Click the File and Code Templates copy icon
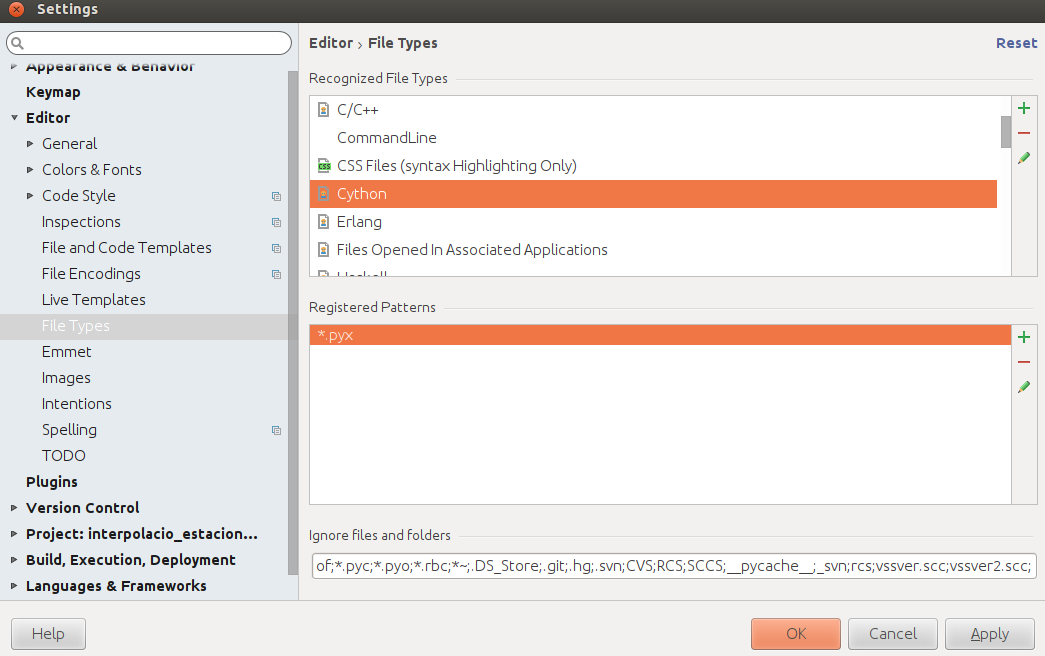Viewport: 1045px width, 656px height. (276, 248)
